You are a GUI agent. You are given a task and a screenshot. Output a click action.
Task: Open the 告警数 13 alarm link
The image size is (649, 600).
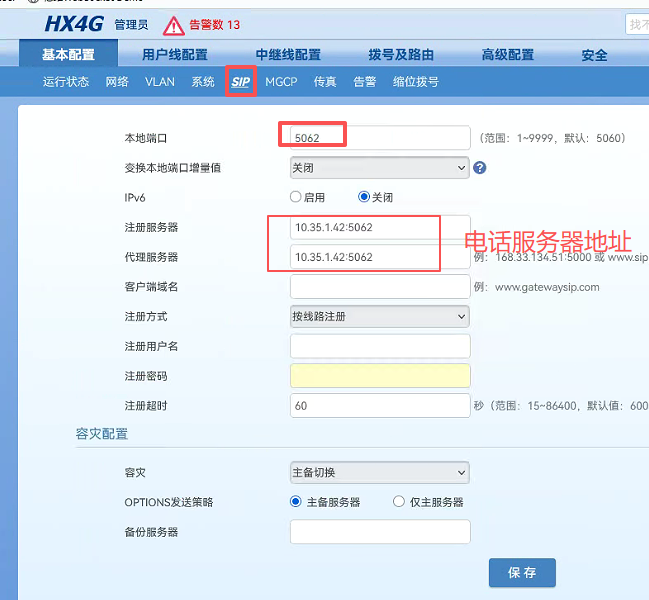[214, 25]
